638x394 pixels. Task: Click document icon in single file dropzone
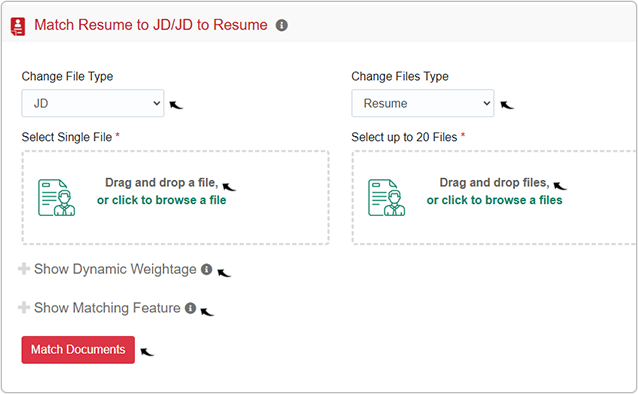pyautogui.click(x=57, y=197)
